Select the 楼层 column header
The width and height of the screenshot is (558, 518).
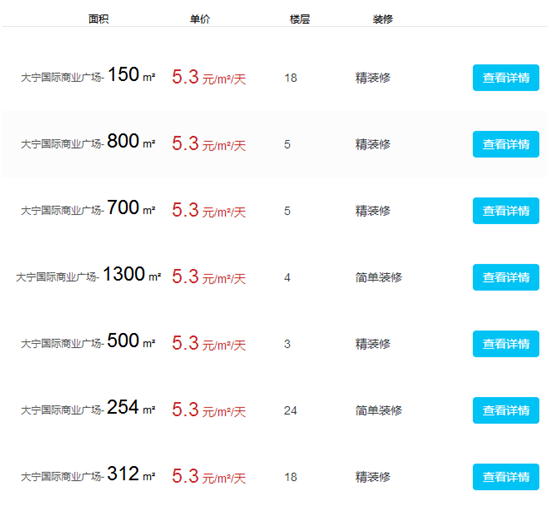(300, 19)
